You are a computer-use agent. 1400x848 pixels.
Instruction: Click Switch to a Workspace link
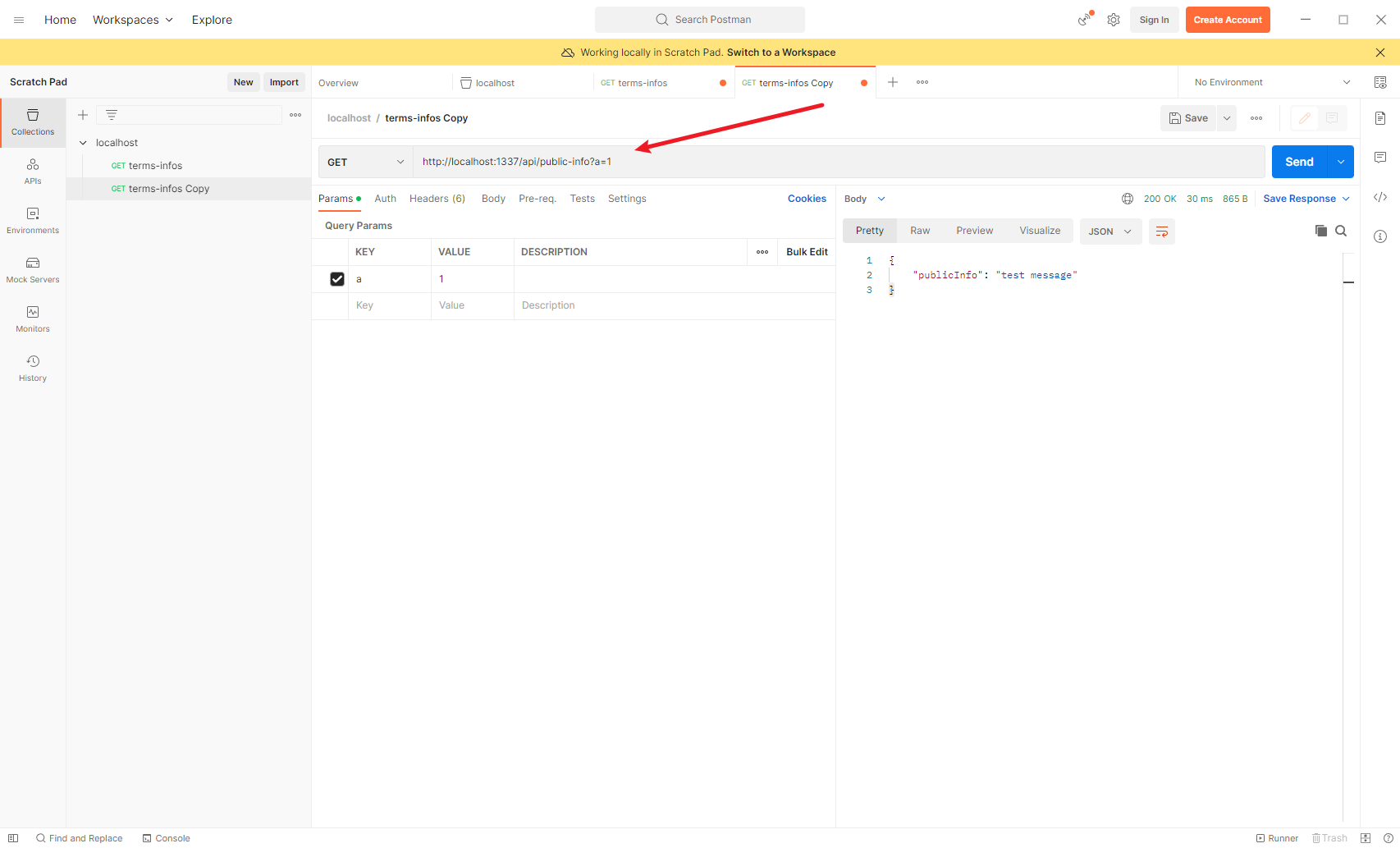click(781, 53)
